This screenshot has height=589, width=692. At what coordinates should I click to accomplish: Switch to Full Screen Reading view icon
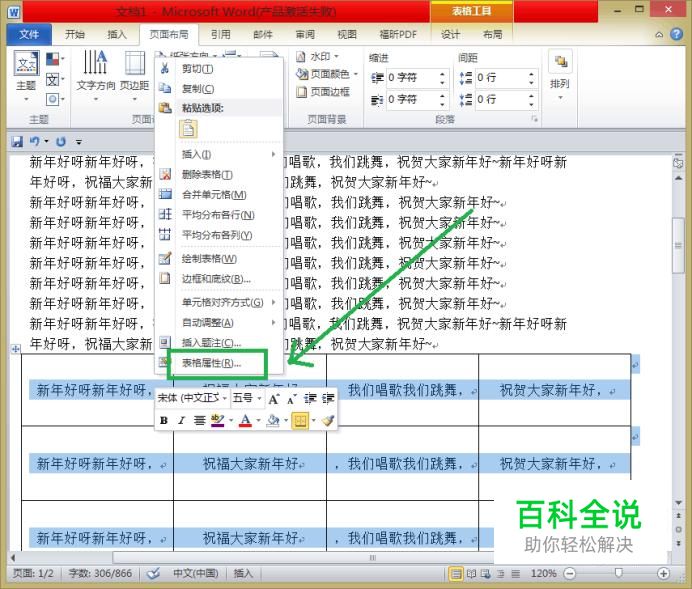pyautogui.click(x=471, y=574)
